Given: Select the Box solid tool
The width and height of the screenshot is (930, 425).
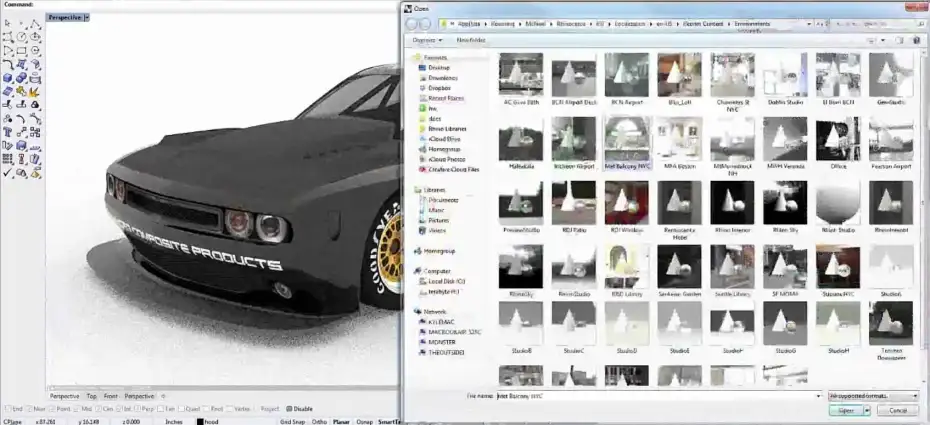Looking at the screenshot, I should pos(8,78).
